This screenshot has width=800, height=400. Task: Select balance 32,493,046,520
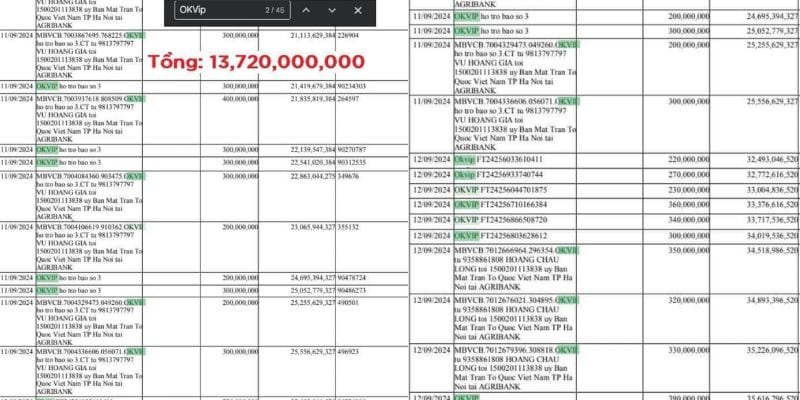pyautogui.click(x=765, y=159)
